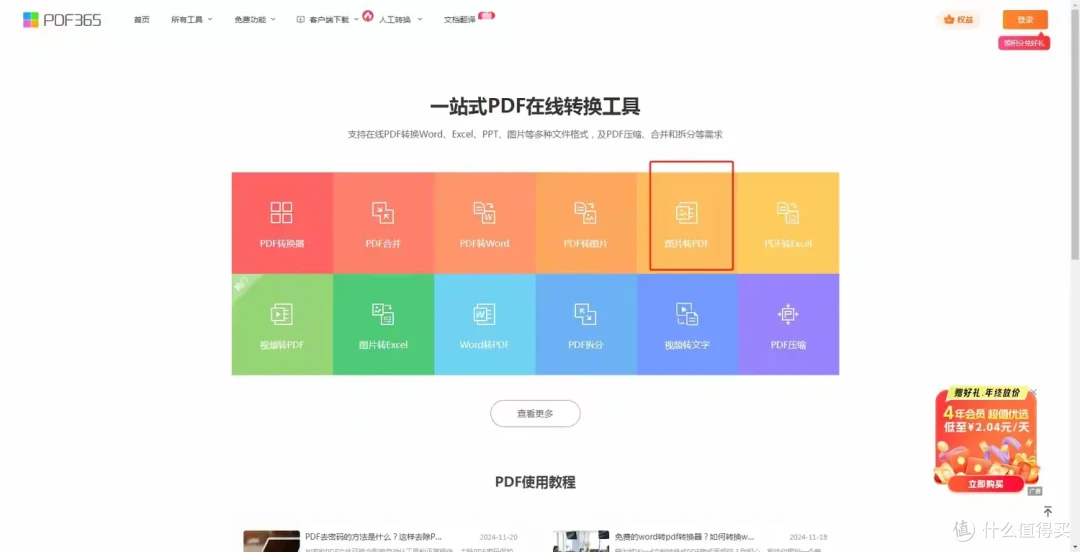Click the 领积分兑好礼 promo tag
The width and height of the screenshot is (1080, 552).
1024,43
